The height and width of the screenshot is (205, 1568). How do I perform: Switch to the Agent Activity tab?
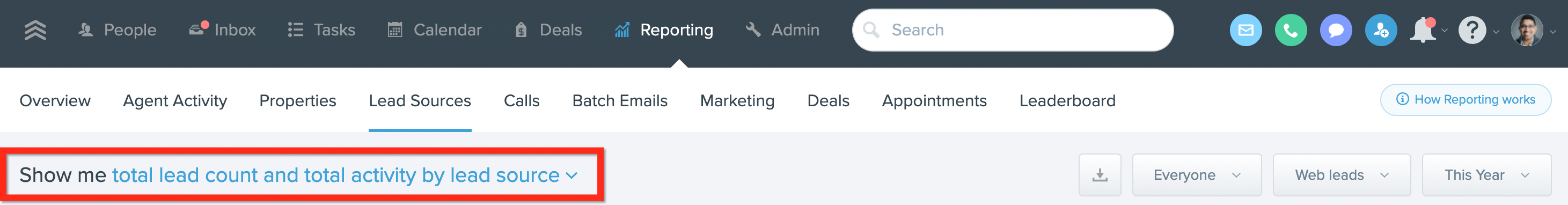175,100
